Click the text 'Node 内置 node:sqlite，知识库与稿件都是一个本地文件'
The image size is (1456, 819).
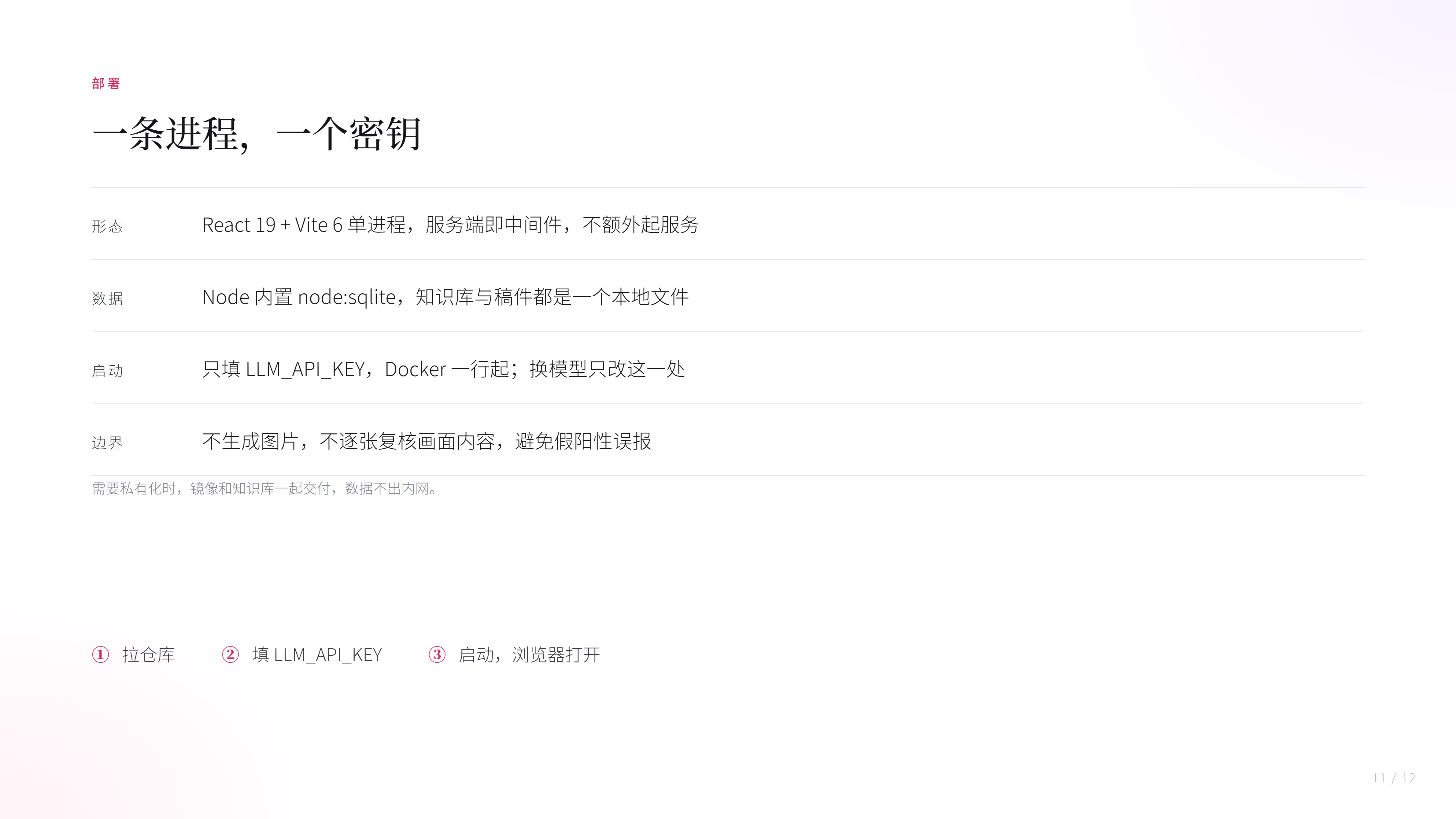(x=445, y=297)
